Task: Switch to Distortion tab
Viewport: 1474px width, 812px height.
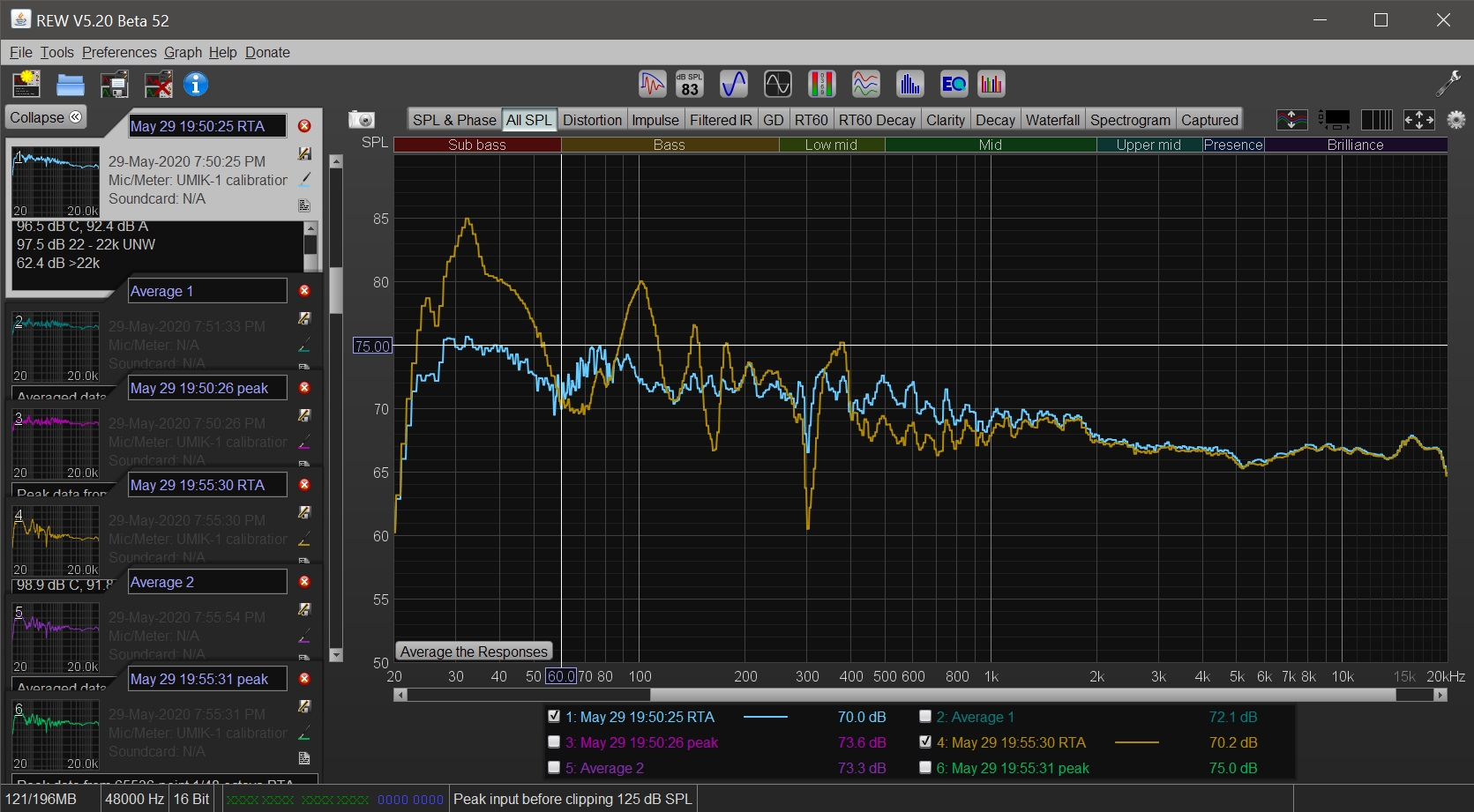Action: (x=592, y=120)
